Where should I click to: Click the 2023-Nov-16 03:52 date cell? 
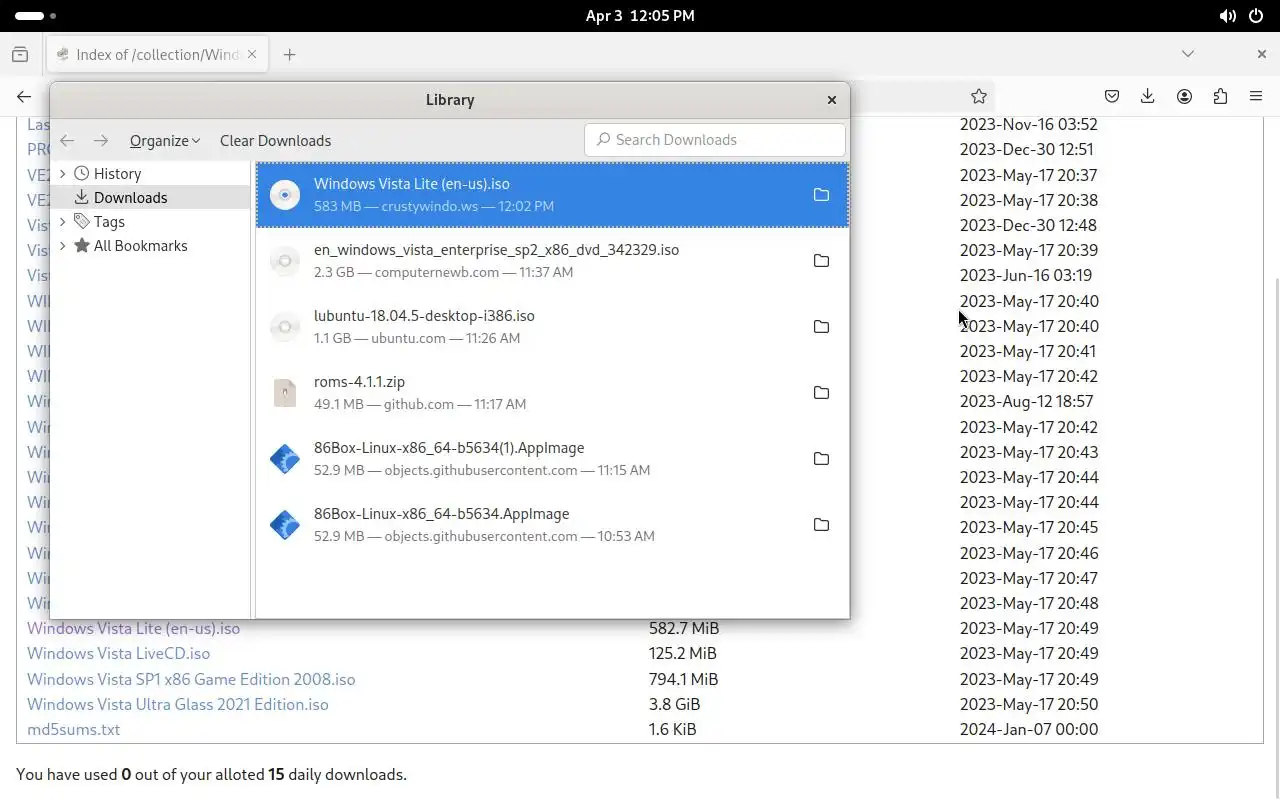(x=1029, y=124)
